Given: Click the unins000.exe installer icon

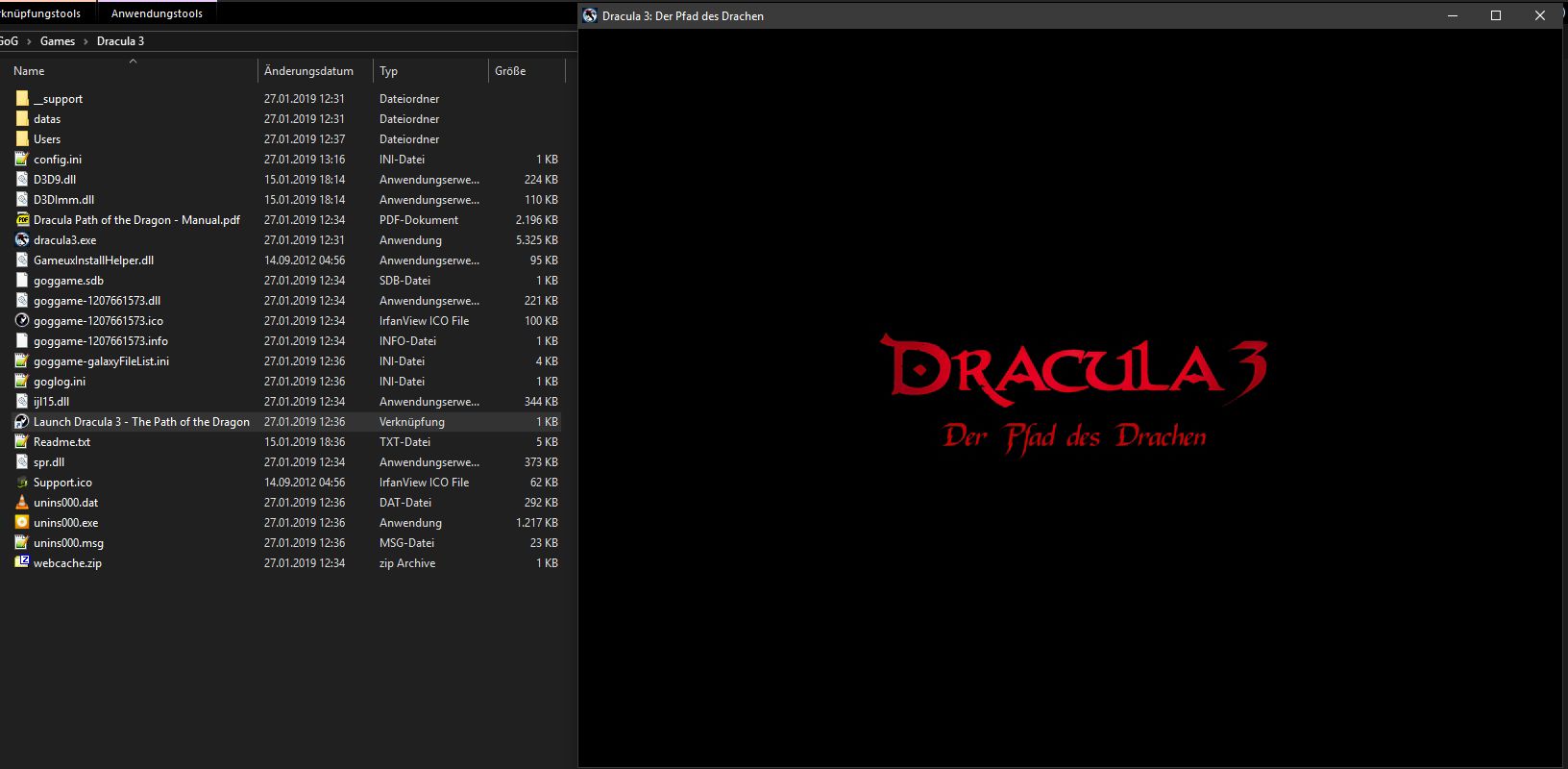Looking at the screenshot, I should tap(22, 523).
